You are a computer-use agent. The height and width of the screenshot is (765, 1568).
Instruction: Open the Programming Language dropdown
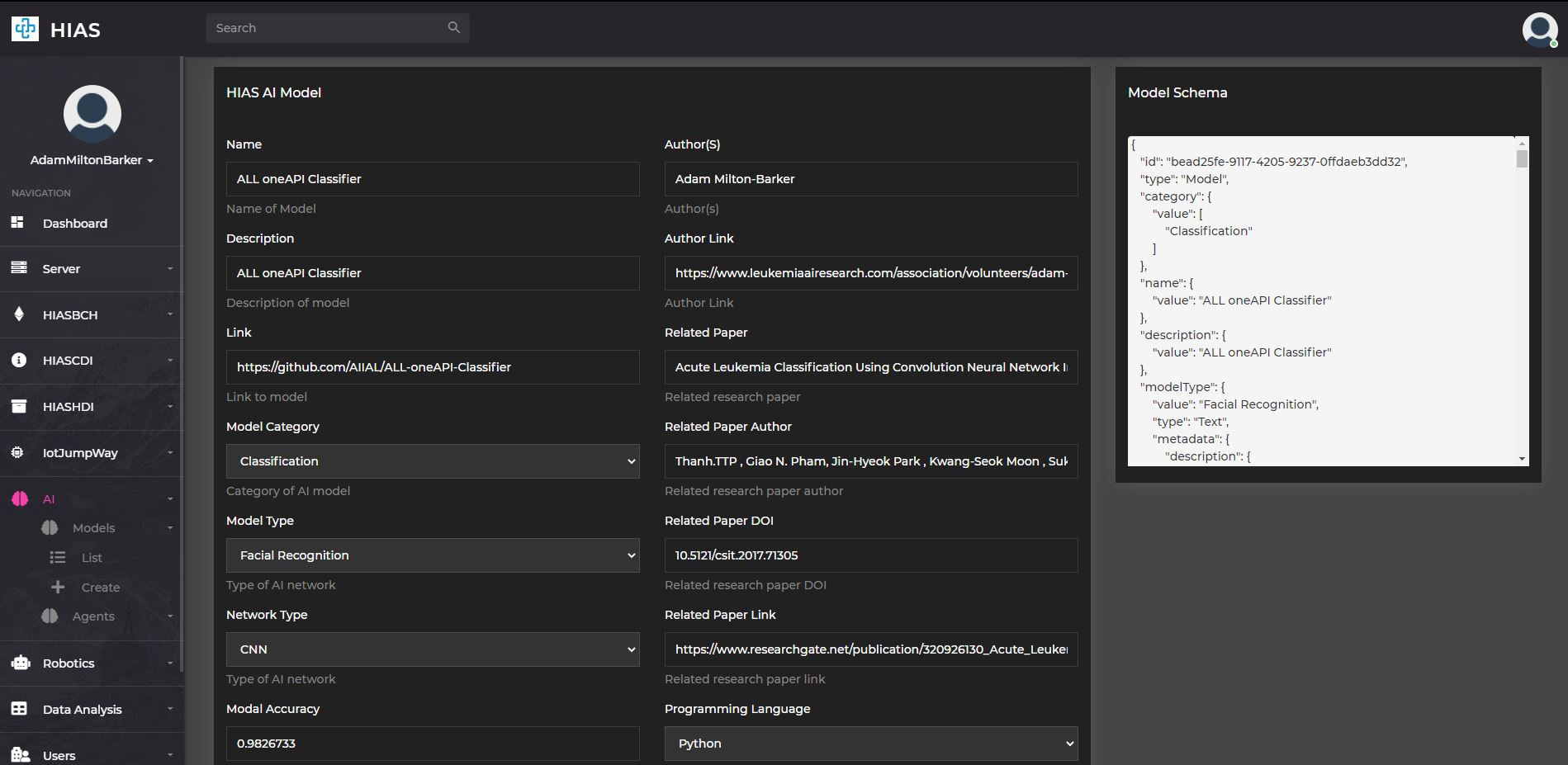871,744
